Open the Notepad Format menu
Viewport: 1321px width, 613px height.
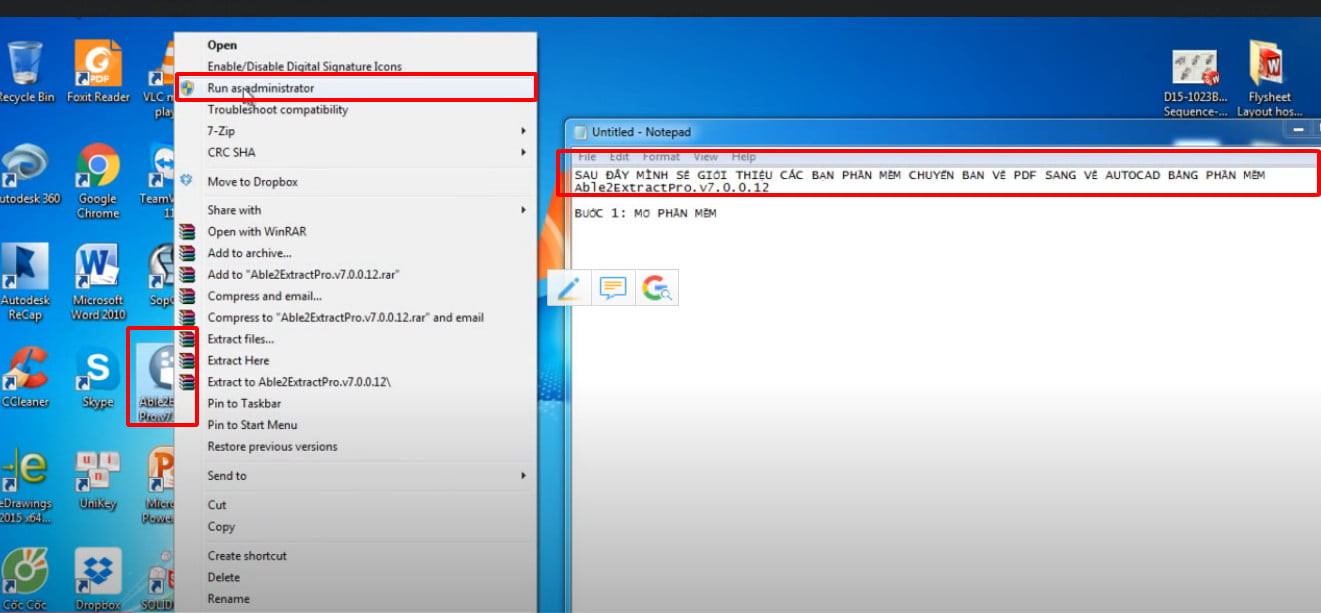[660, 157]
